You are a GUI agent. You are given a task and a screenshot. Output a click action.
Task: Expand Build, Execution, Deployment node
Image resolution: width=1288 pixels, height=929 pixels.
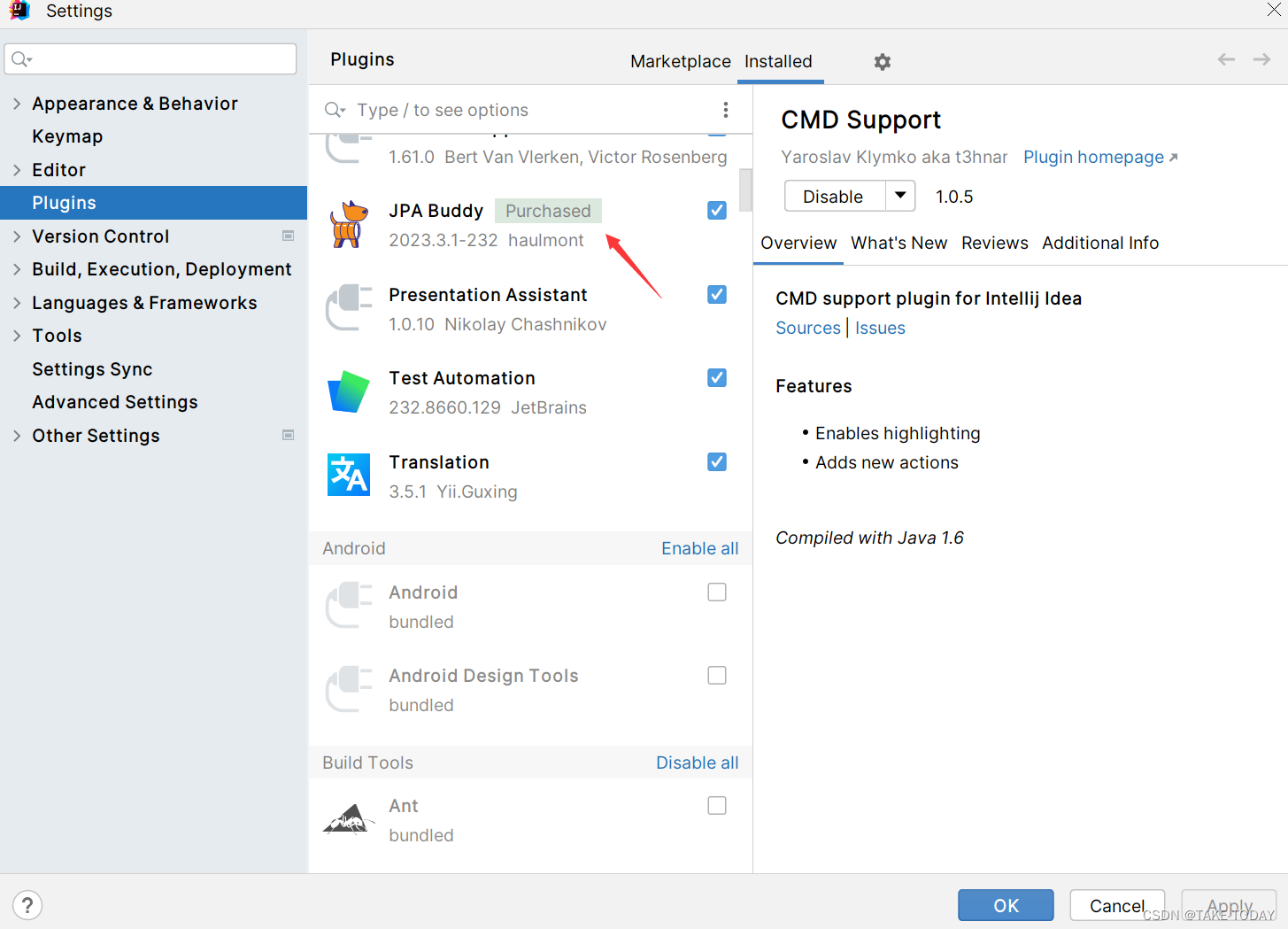point(17,269)
